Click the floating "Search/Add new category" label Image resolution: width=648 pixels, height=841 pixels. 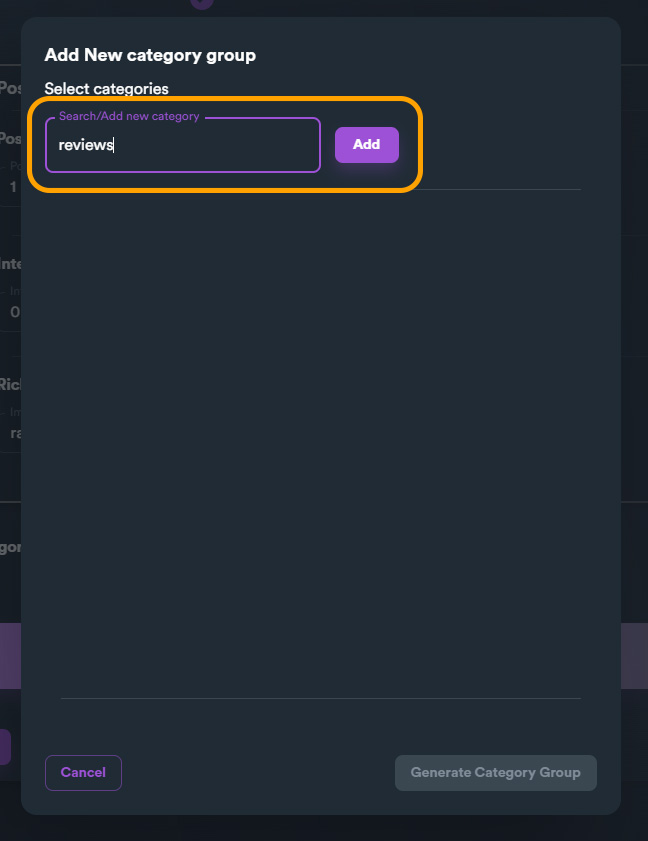[x=129, y=117]
